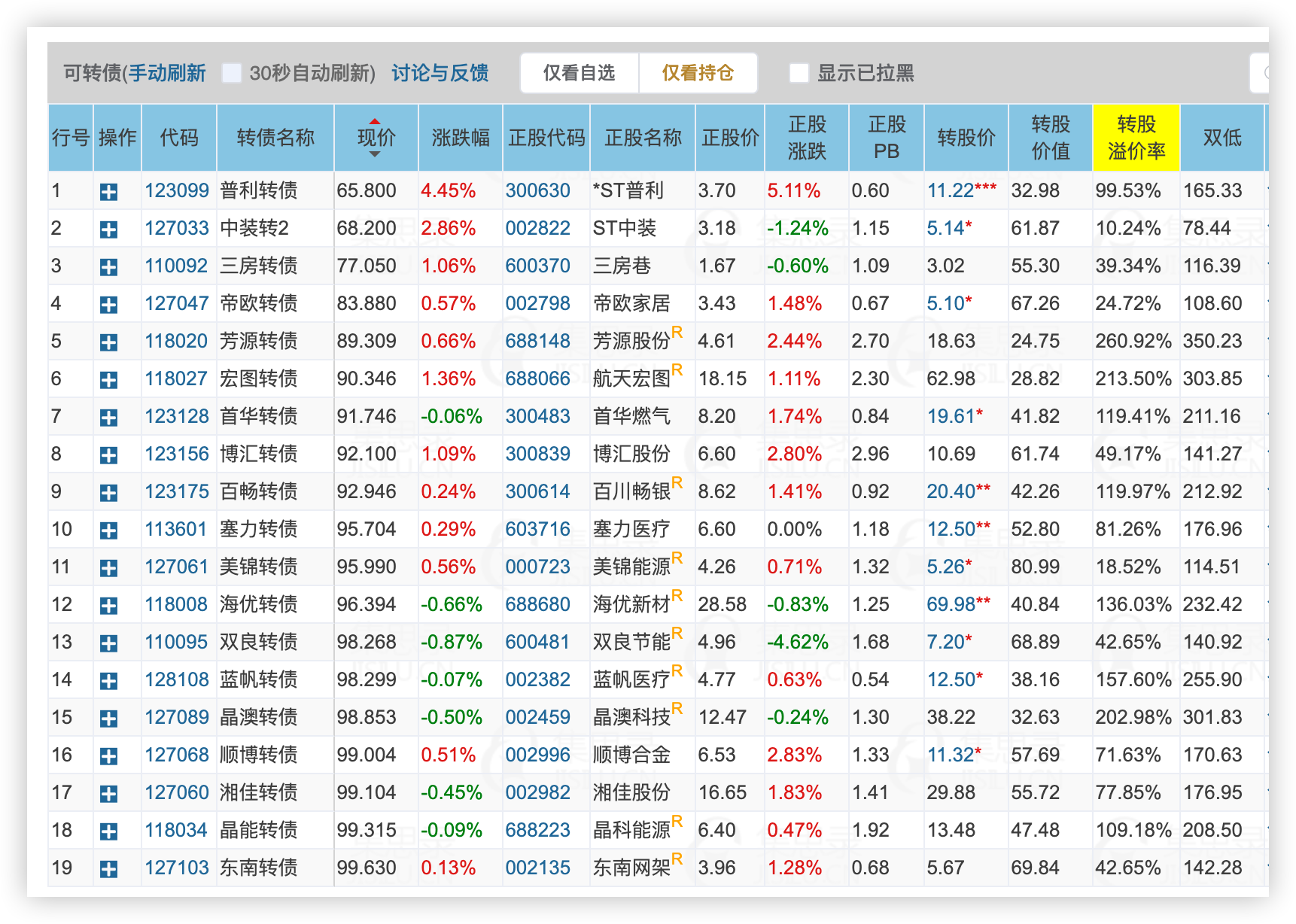Open bond code 123099 link
Image resolution: width=1296 pixels, height=924 pixels.
(x=177, y=190)
